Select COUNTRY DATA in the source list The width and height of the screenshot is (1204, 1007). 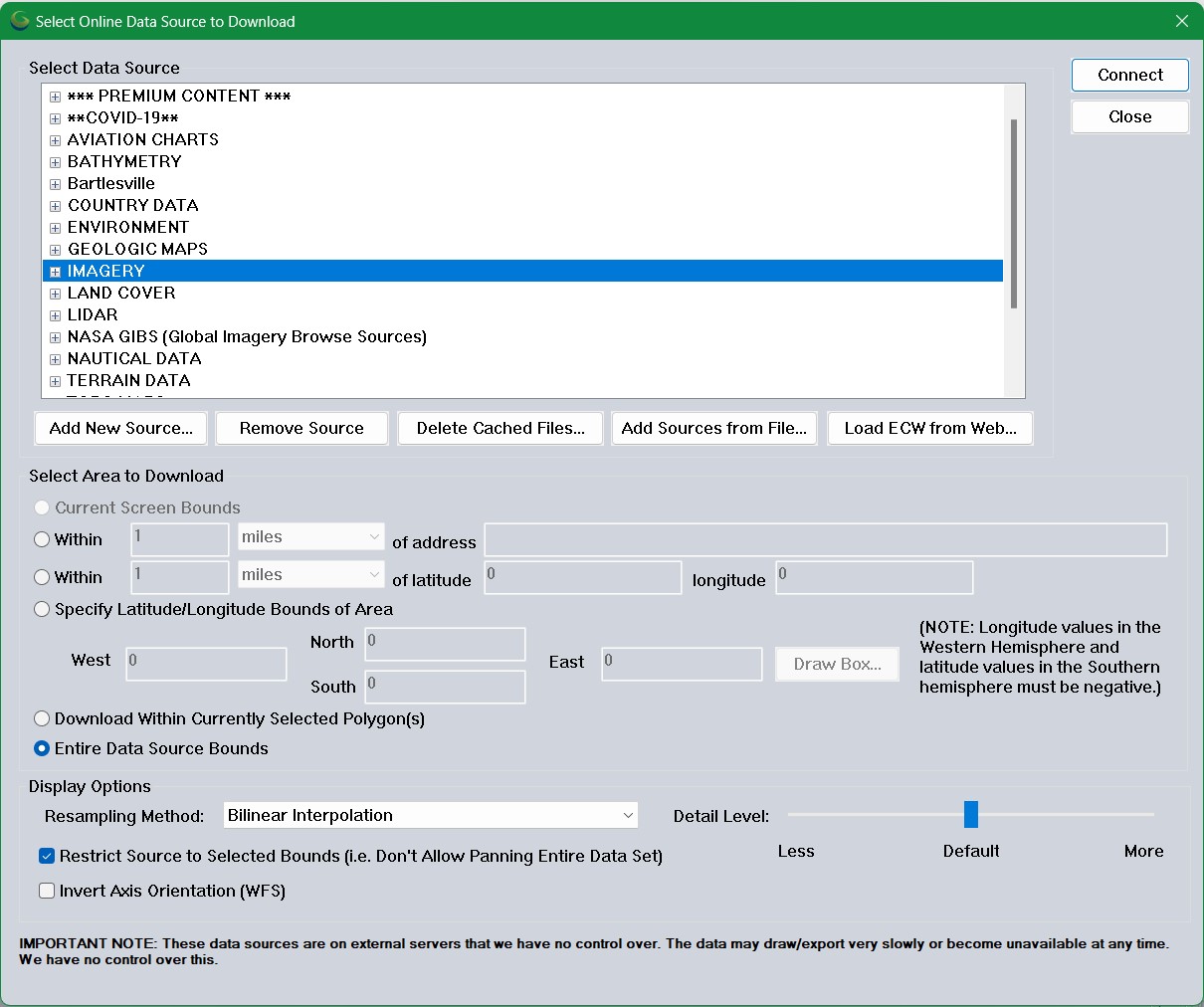133,205
